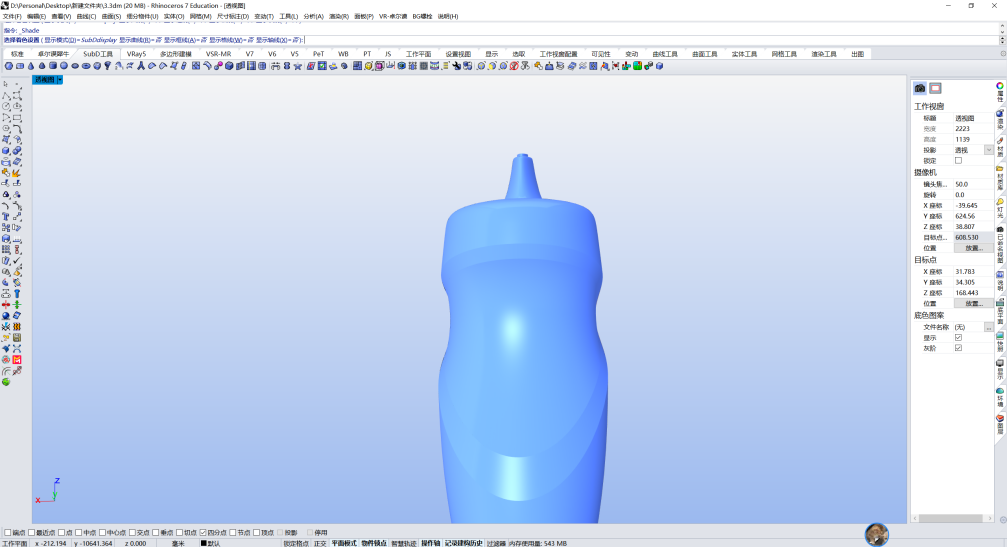
Task: Click the camera X 座标 -39.645 field
Action: pos(973,205)
